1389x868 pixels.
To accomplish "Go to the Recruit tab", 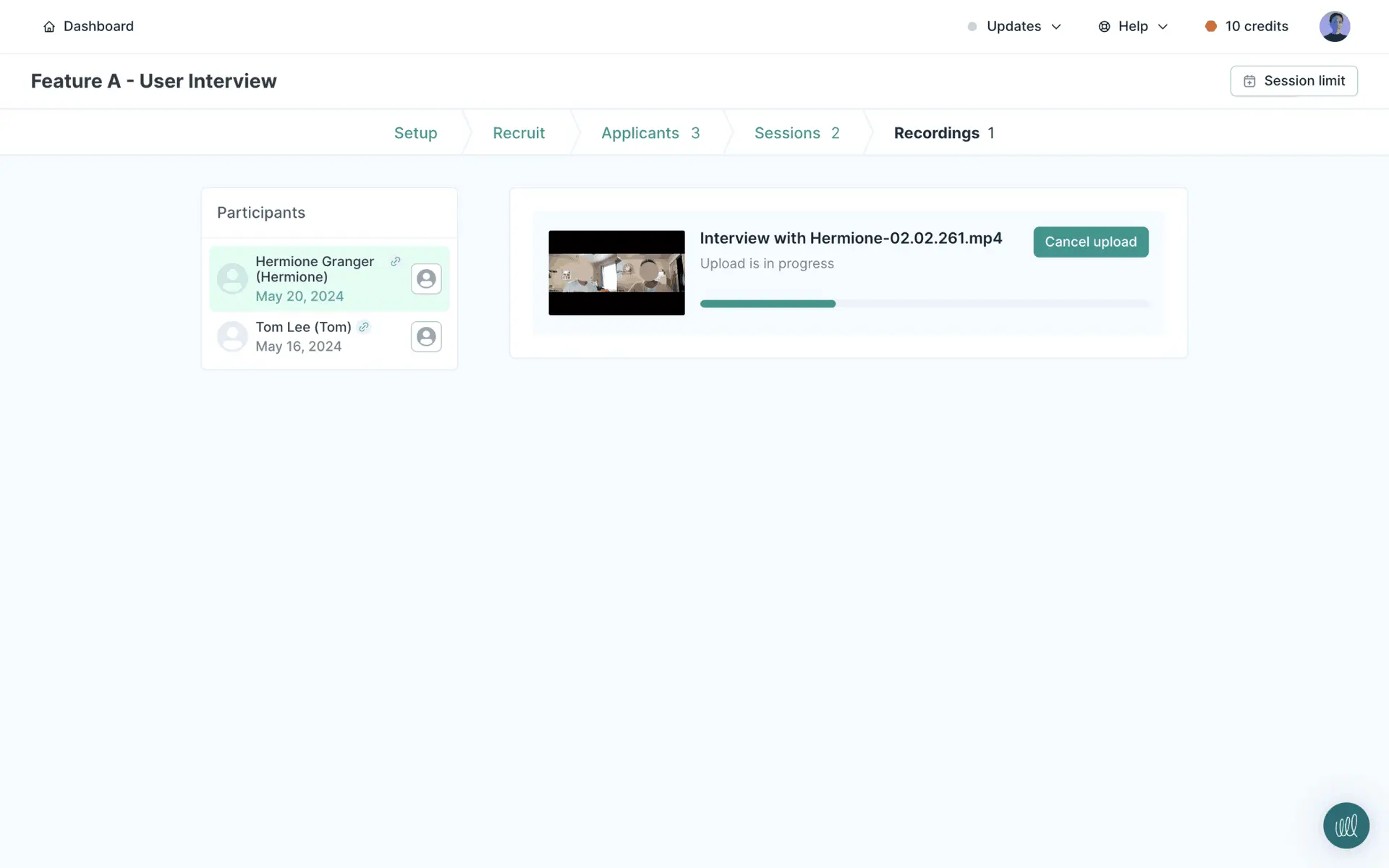I will (519, 133).
